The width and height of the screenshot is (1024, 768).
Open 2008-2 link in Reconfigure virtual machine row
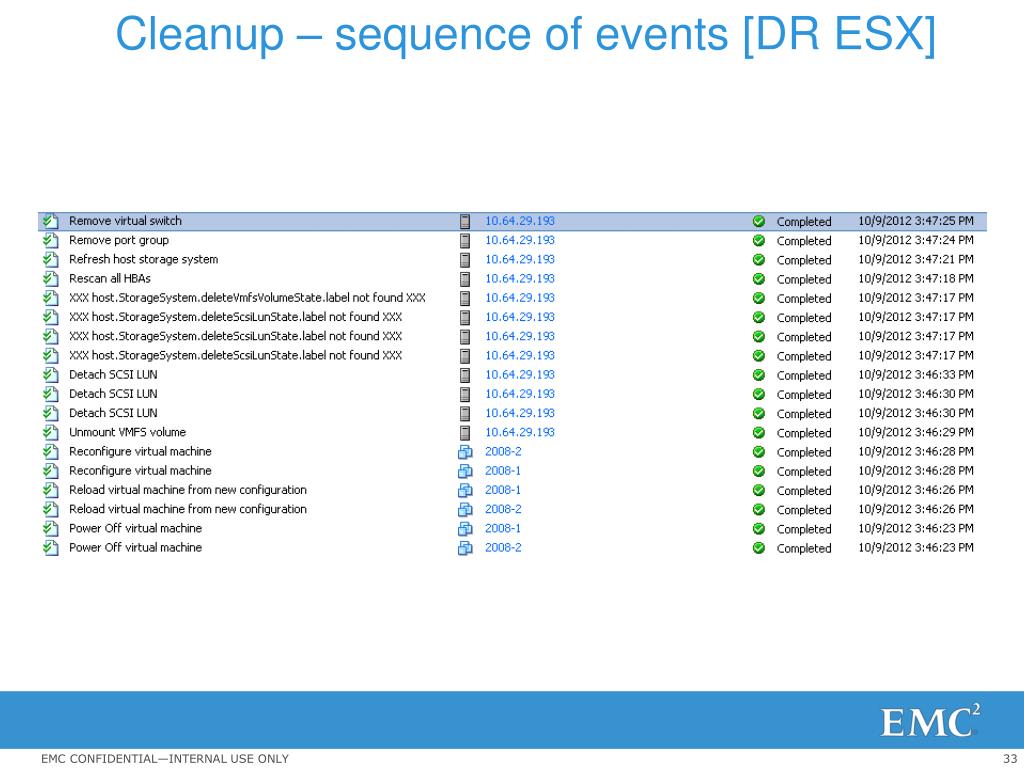click(x=503, y=451)
